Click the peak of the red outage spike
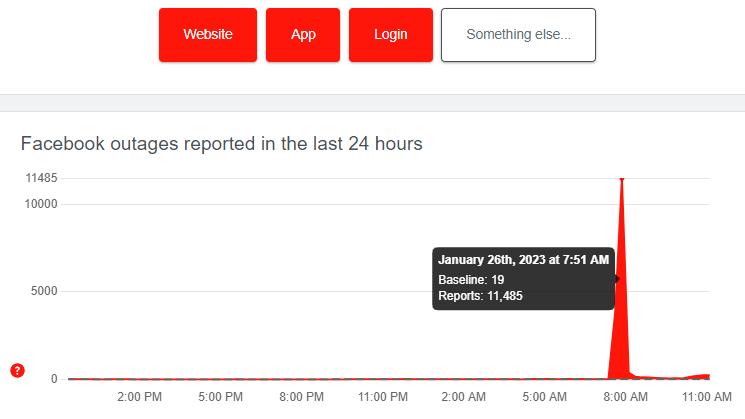This screenshot has height=419, width=745. [622, 179]
